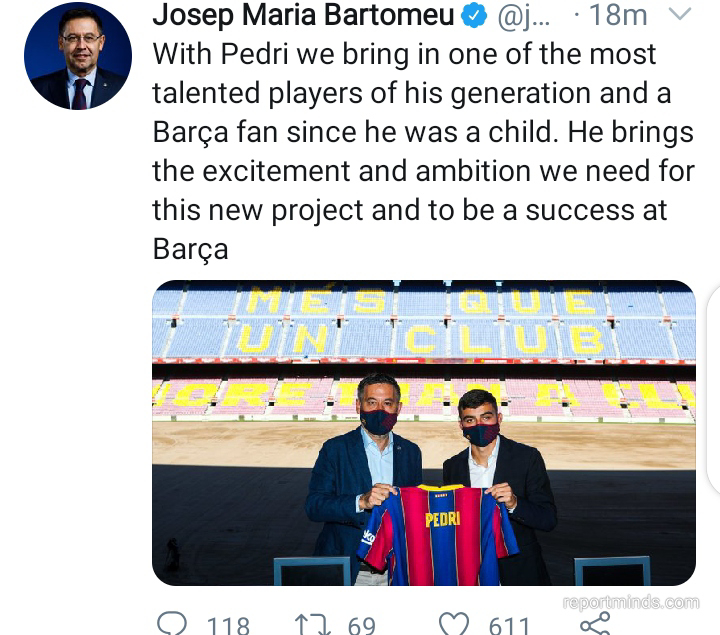This screenshot has width=720, height=635.
Task: Open Josep Maria Bartomeu's profile picture
Action: pyautogui.click(x=78, y=56)
